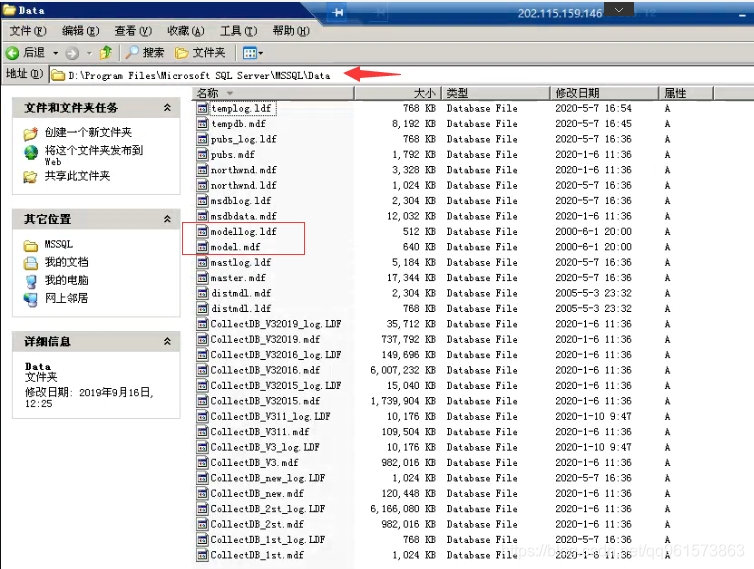Click the Back navigation arrow icon
The image size is (754, 569).
(13, 53)
